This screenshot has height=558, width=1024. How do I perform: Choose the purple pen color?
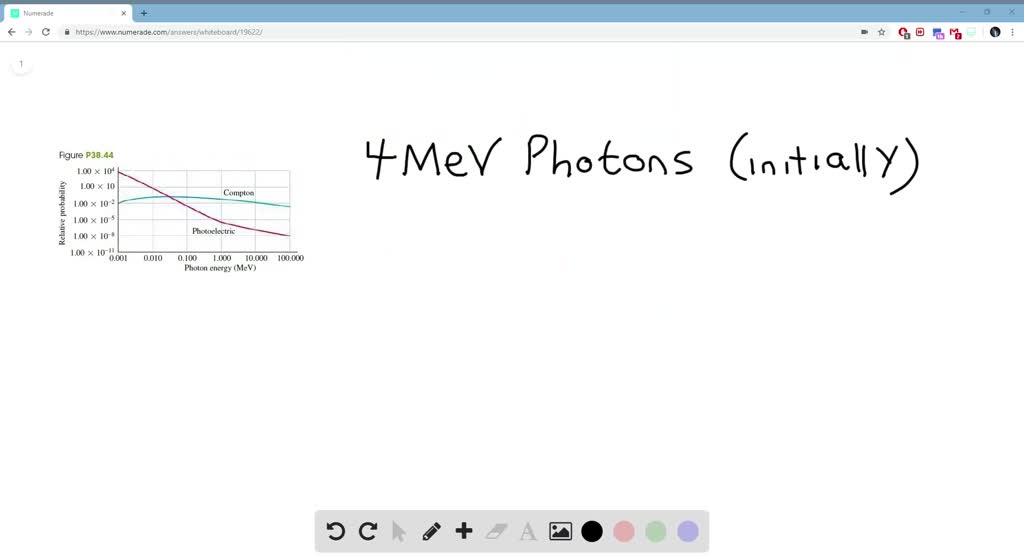point(688,531)
